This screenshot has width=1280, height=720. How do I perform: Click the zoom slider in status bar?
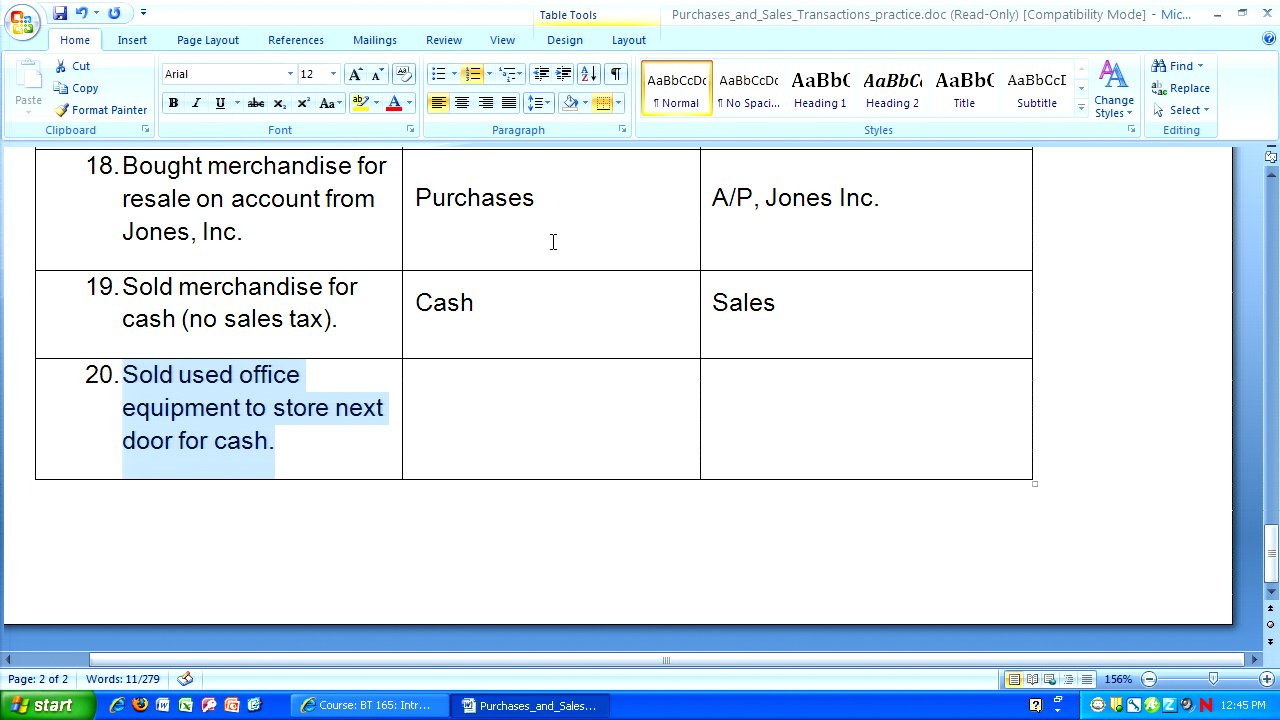tap(1212, 680)
